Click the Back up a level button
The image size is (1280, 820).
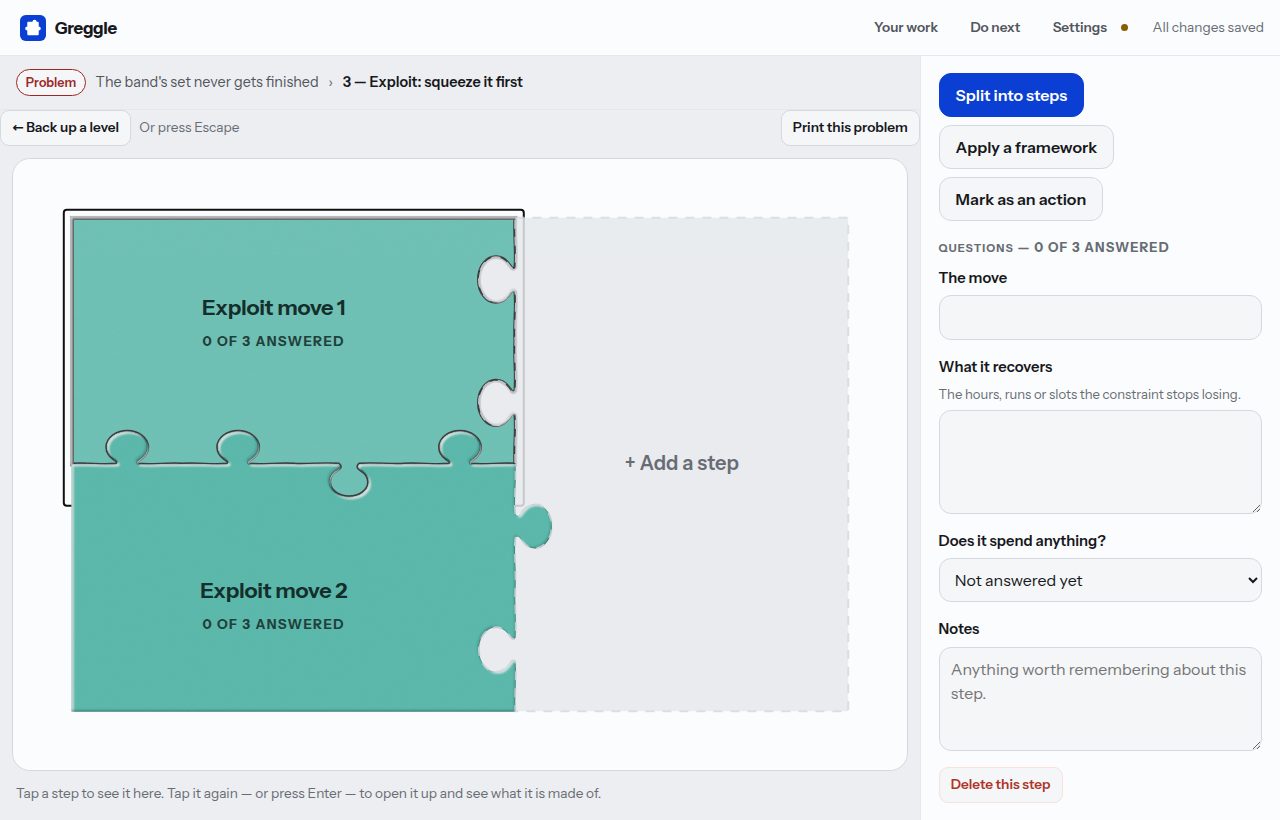point(66,127)
